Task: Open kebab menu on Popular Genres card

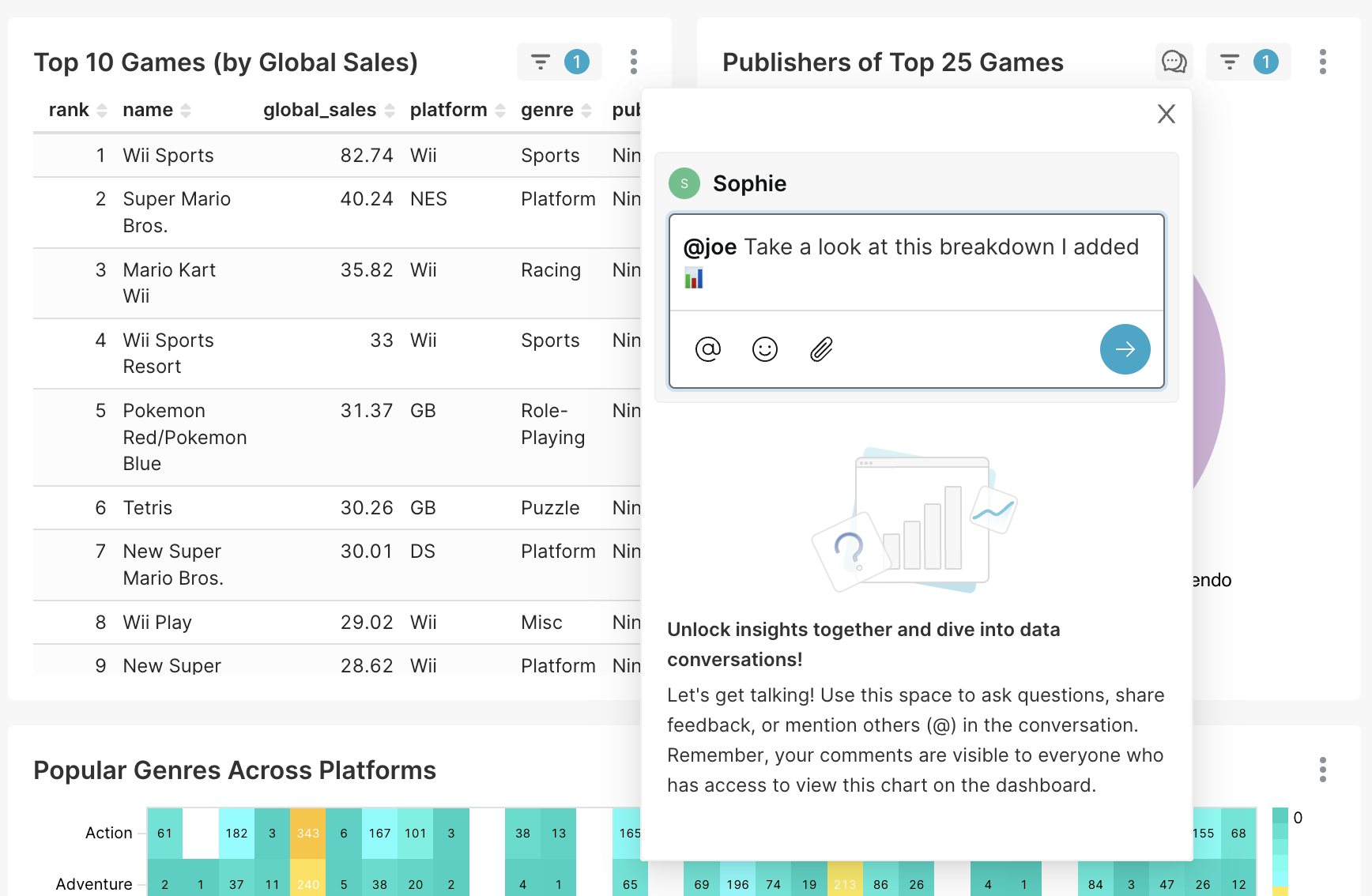Action: point(1323,770)
